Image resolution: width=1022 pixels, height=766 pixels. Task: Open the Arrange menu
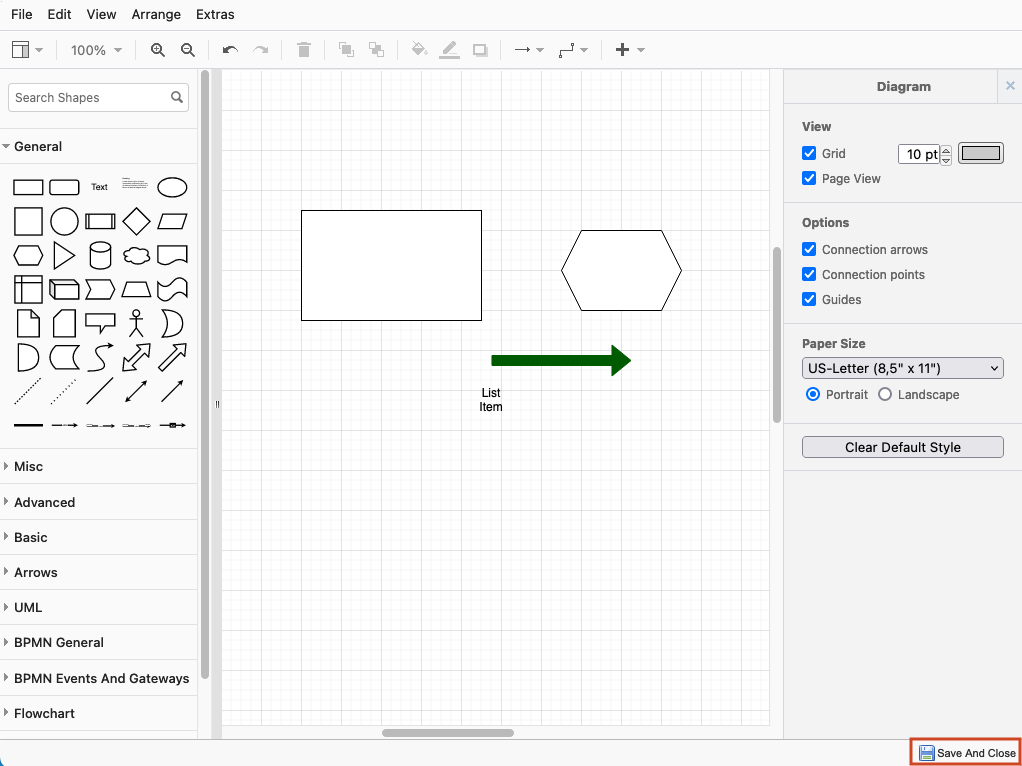(156, 15)
